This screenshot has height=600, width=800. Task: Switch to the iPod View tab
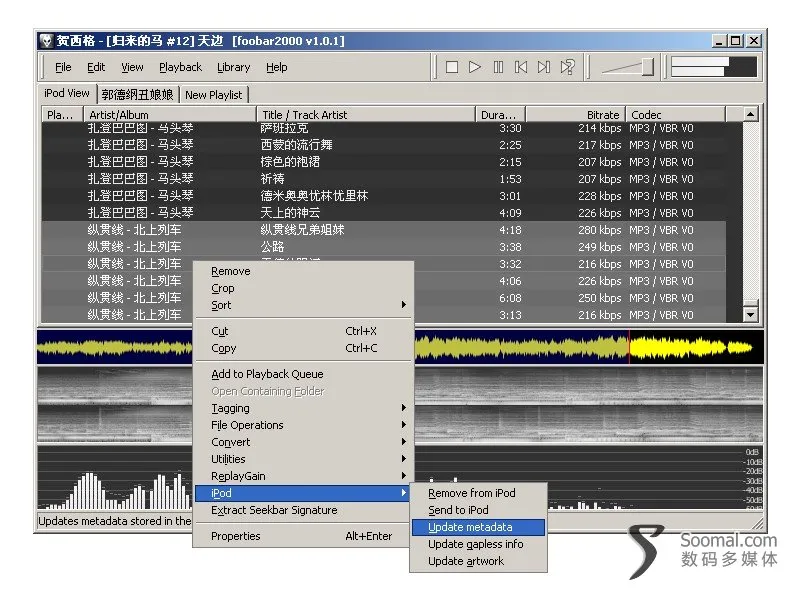pos(67,93)
